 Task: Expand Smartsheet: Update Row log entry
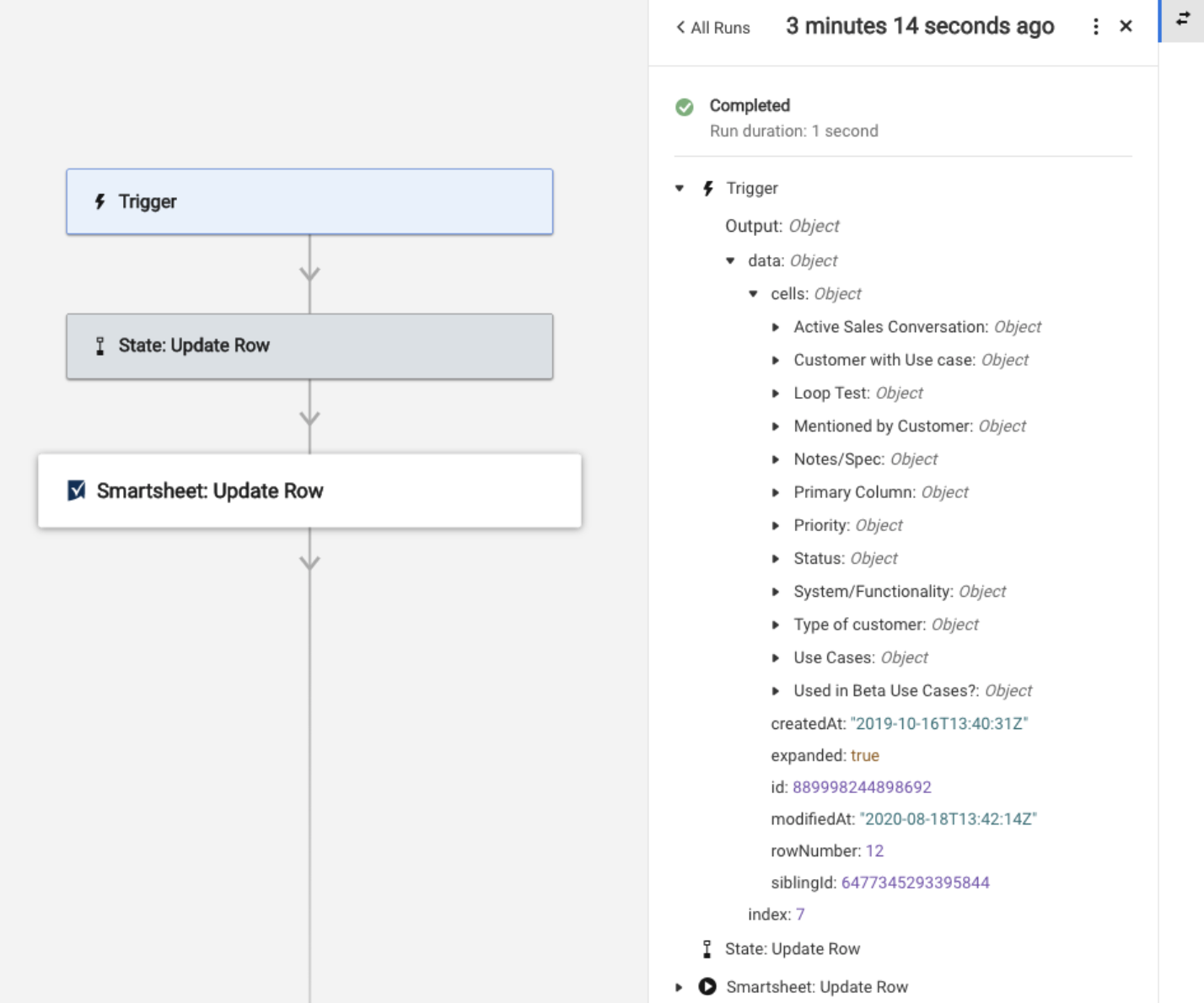coord(680,987)
